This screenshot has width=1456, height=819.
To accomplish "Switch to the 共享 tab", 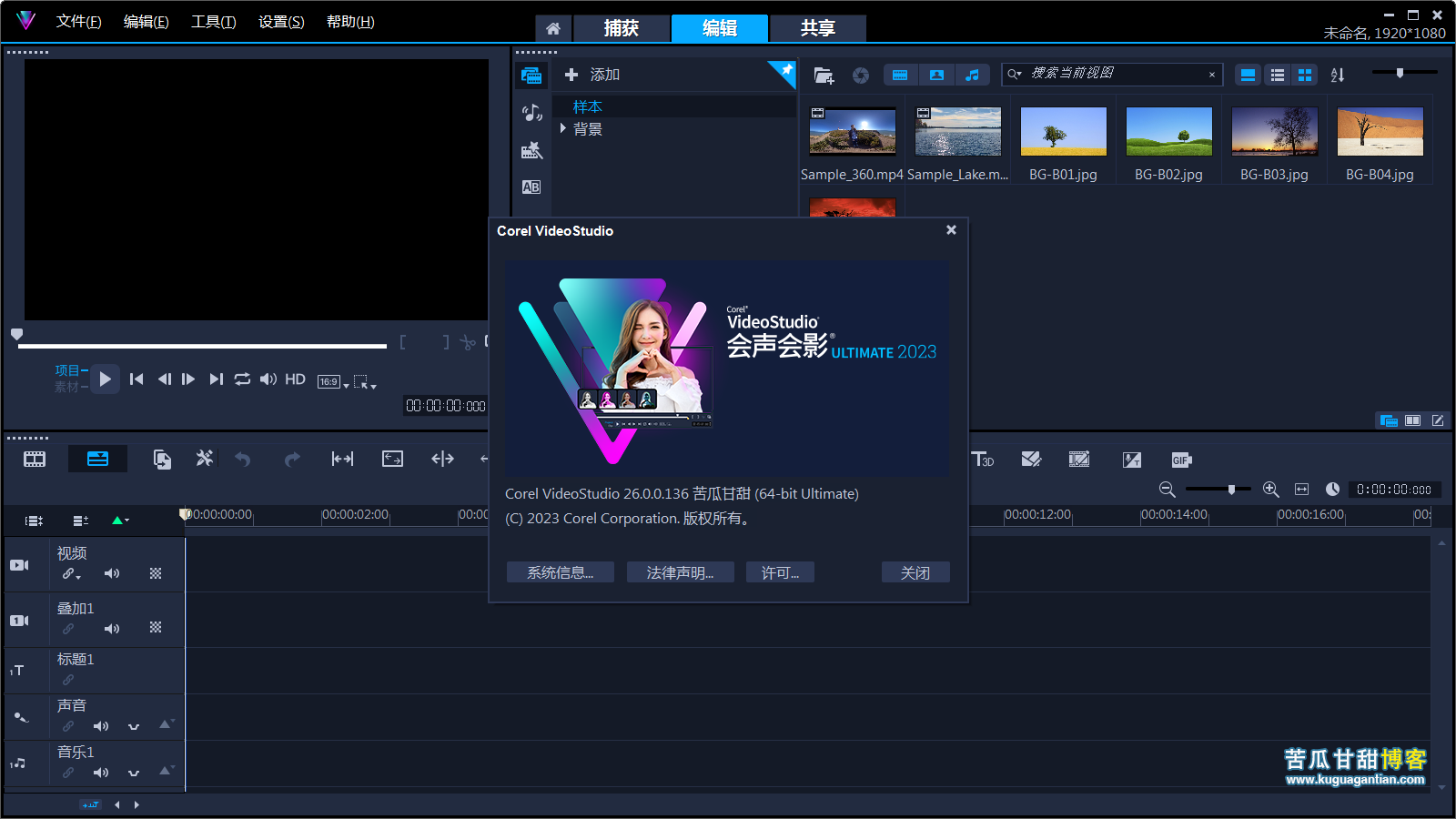I will (x=818, y=28).
